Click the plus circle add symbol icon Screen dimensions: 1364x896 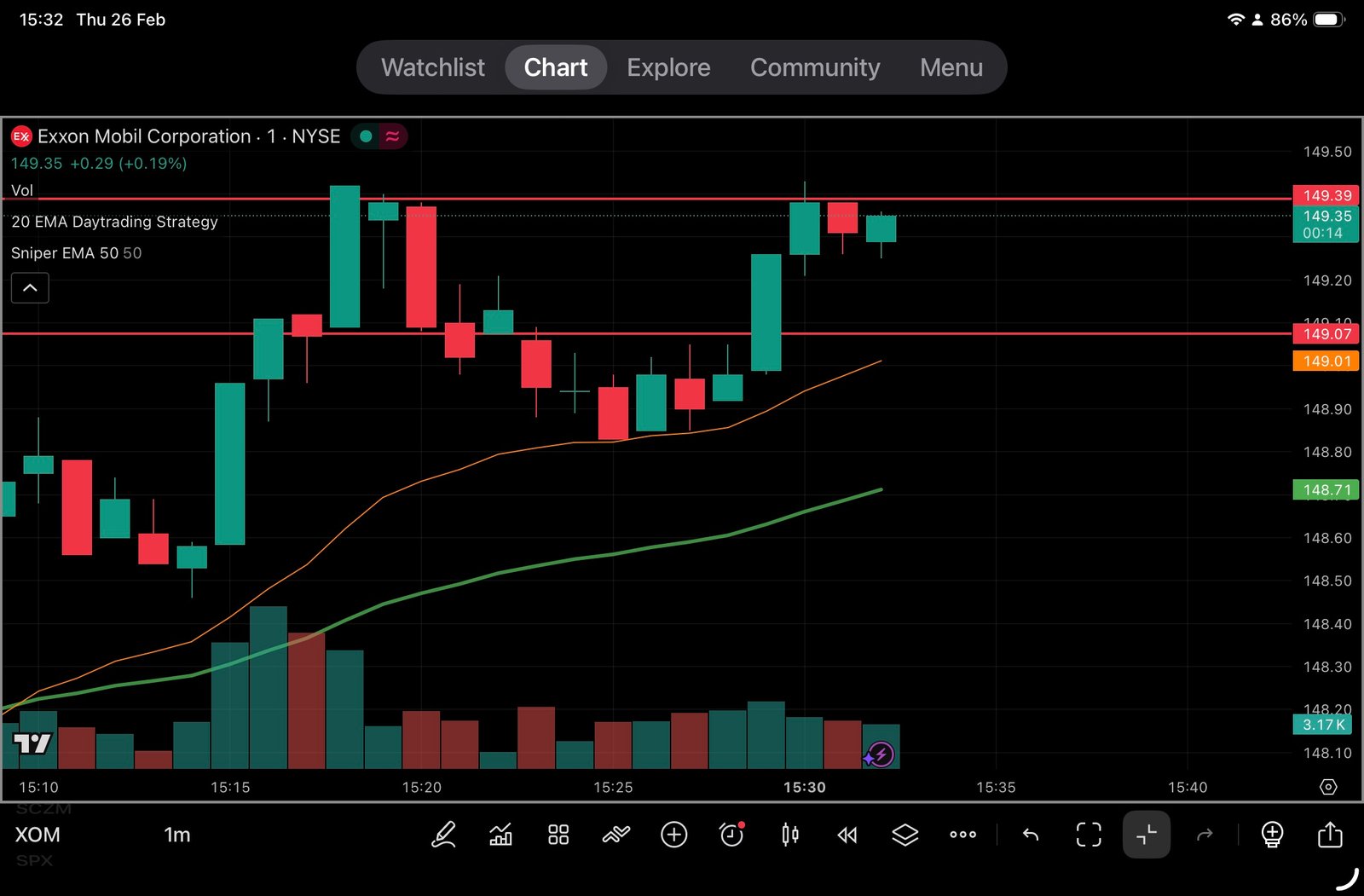[674, 835]
